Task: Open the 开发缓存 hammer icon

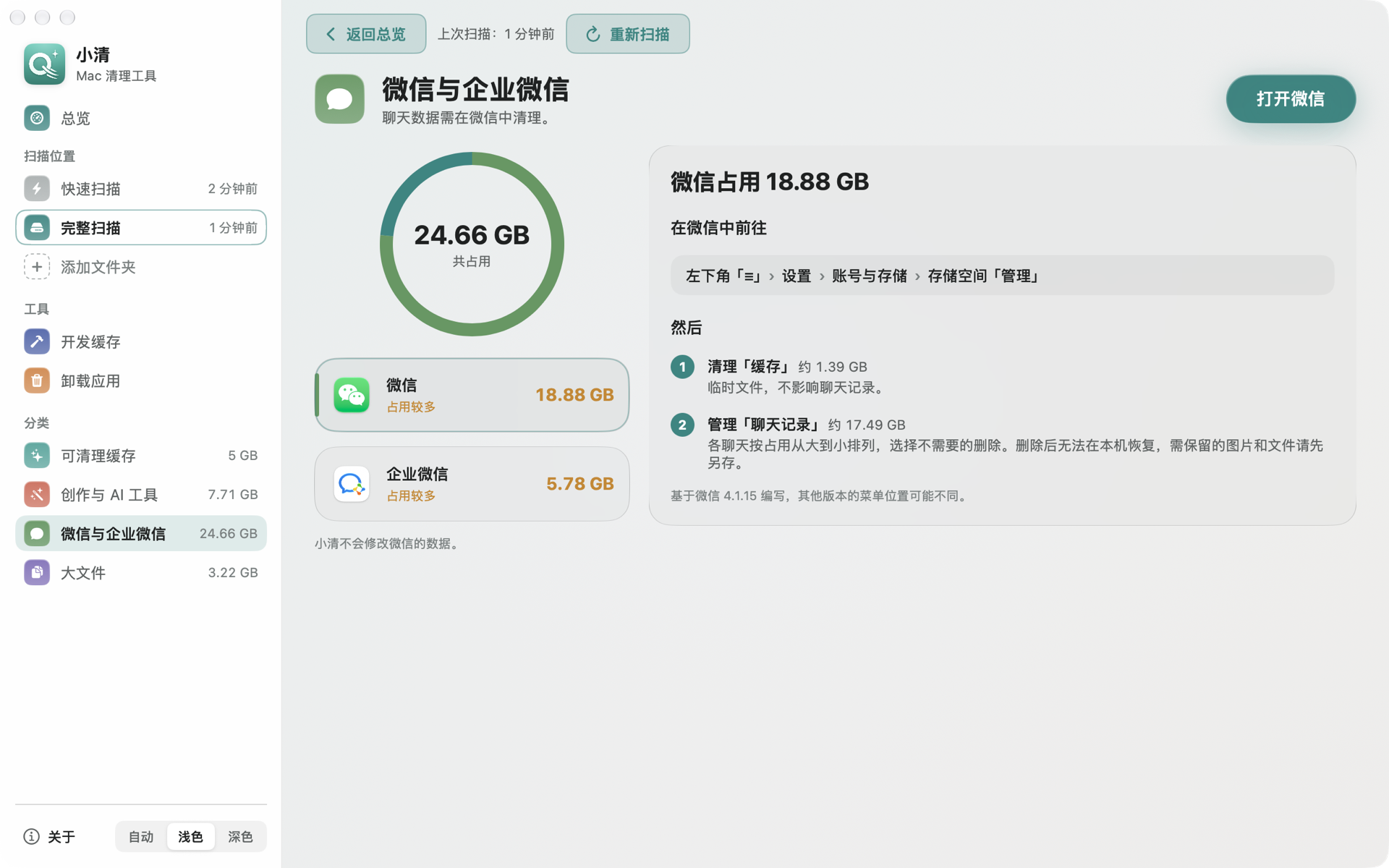Action: click(37, 341)
